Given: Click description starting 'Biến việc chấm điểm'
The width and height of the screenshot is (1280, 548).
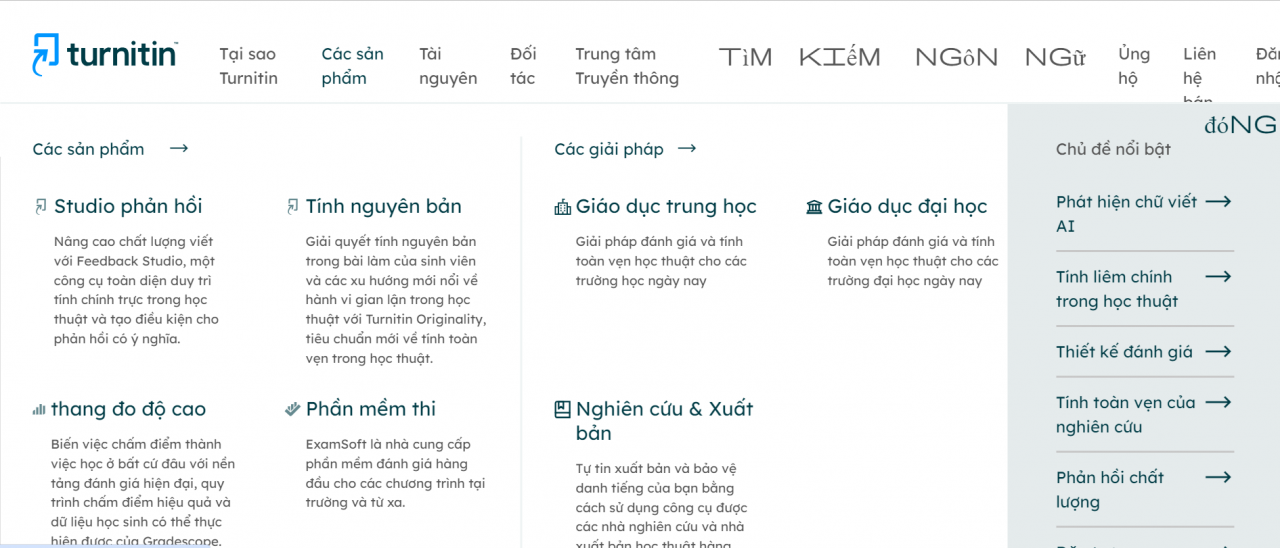Looking at the screenshot, I should tap(143, 492).
